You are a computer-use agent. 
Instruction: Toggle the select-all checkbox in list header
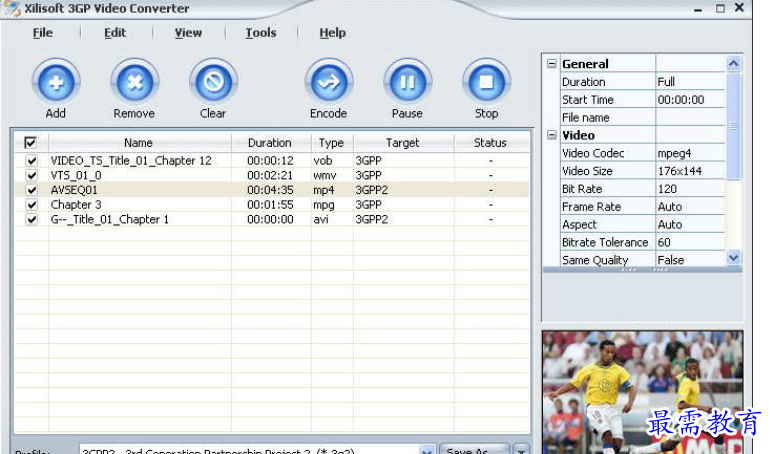30,142
